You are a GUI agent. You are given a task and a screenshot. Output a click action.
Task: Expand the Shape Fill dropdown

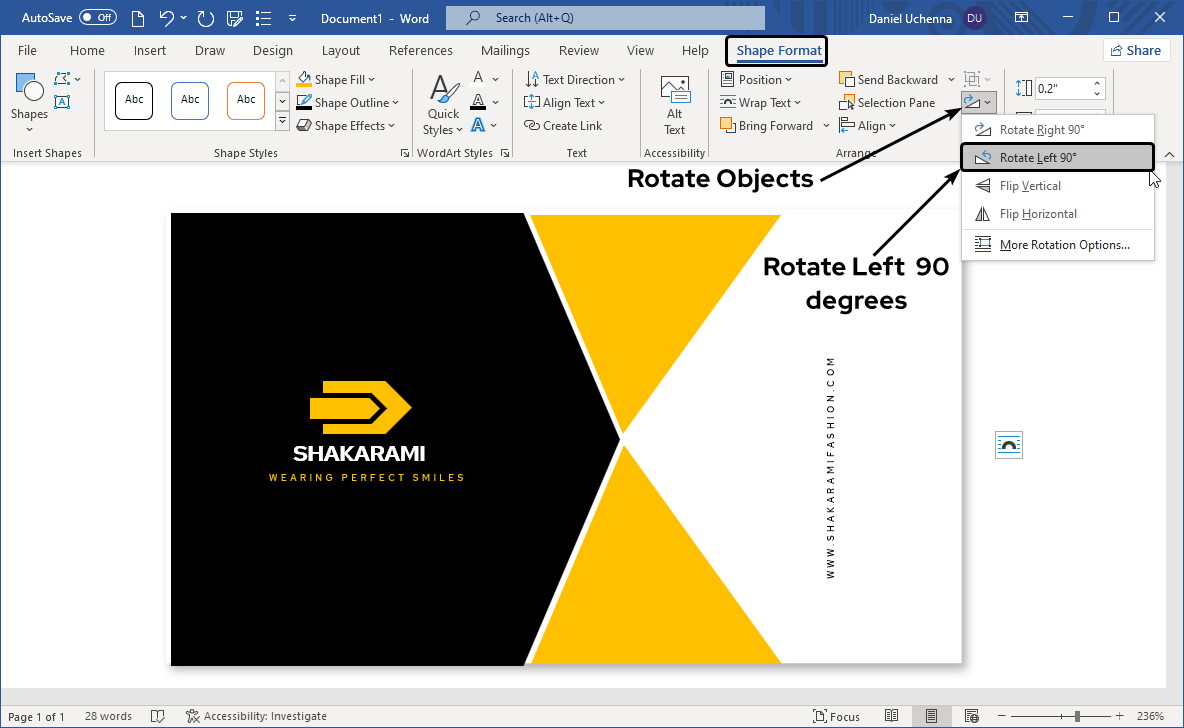pos(336,80)
